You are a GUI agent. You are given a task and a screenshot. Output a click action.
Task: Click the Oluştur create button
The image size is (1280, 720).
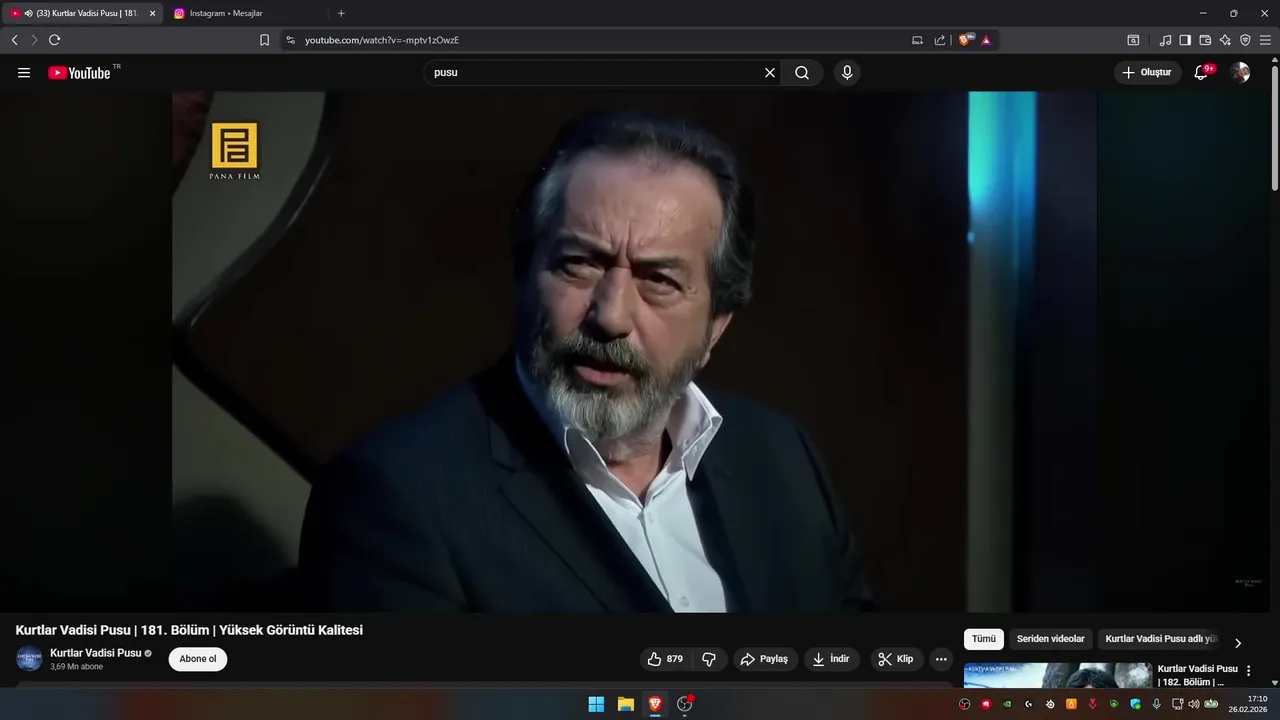pyautogui.click(x=1147, y=73)
